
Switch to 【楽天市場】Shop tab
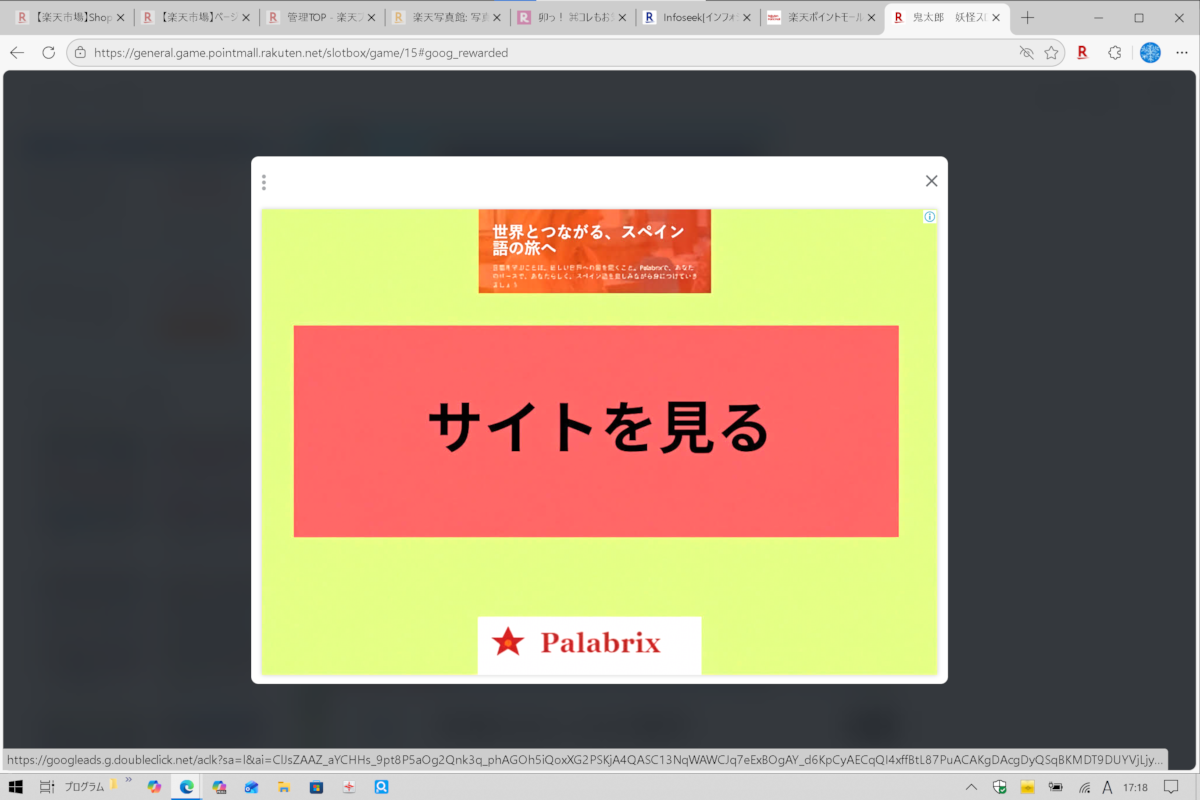pyautogui.click(x=70, y=18)
